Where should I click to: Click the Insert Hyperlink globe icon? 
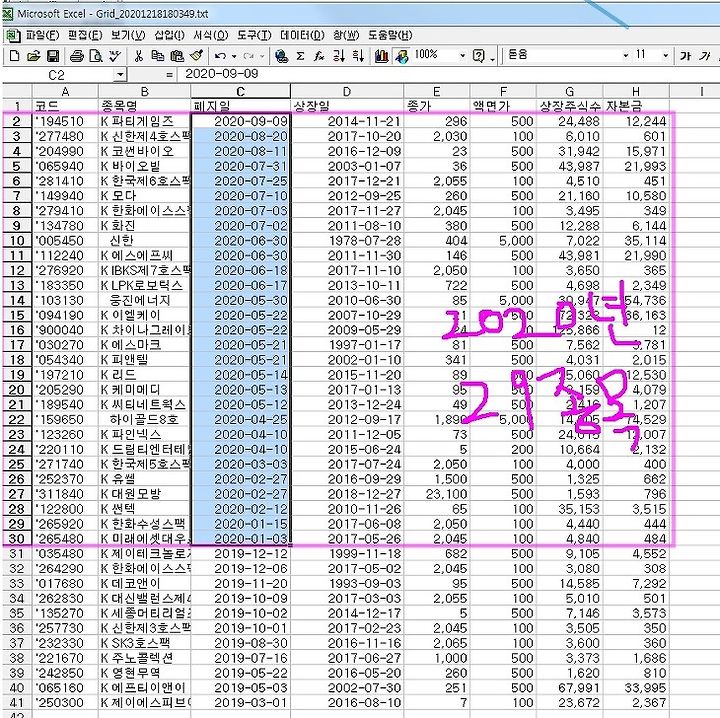coord(281,56)
